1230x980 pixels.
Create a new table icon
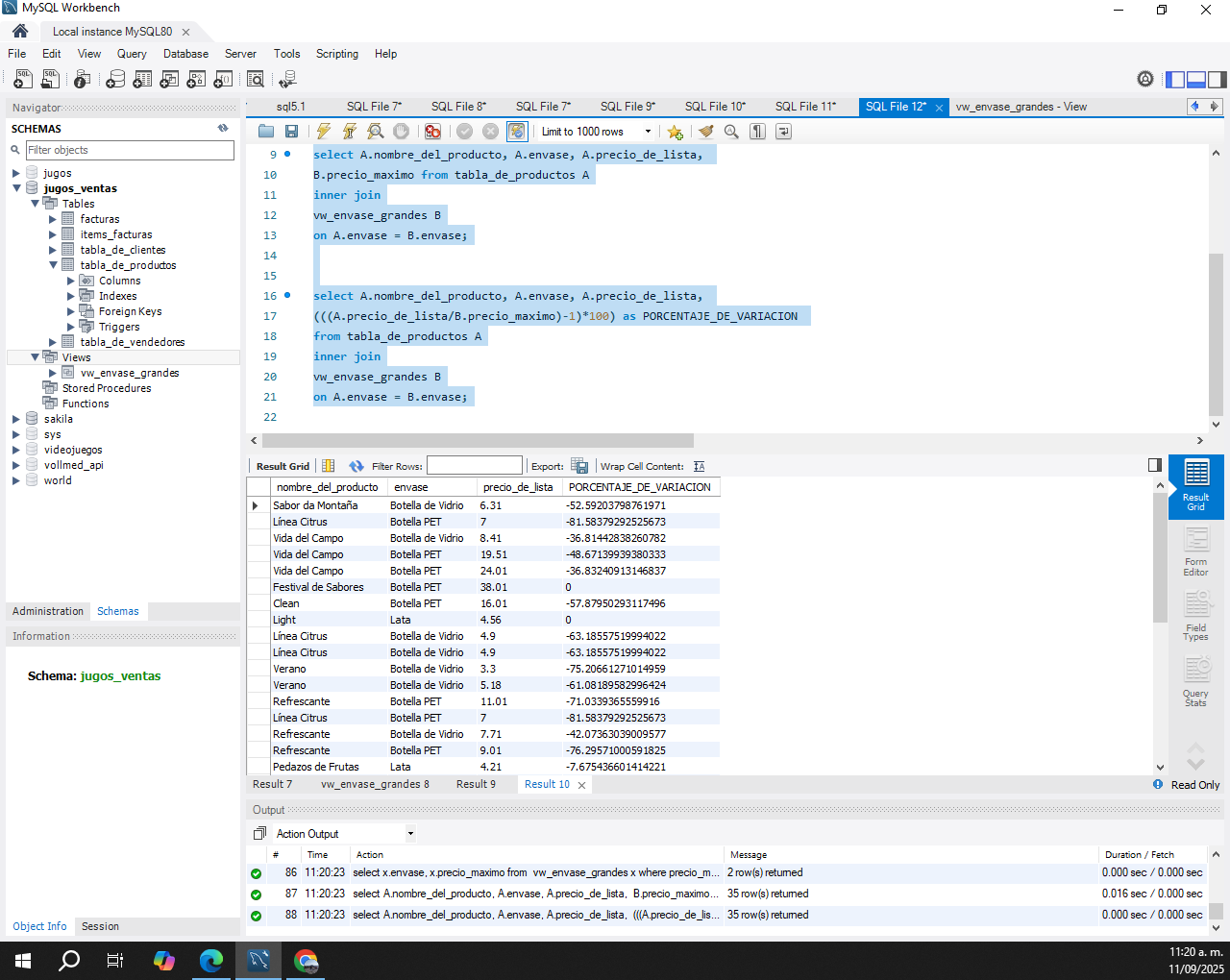pos(142,79)
